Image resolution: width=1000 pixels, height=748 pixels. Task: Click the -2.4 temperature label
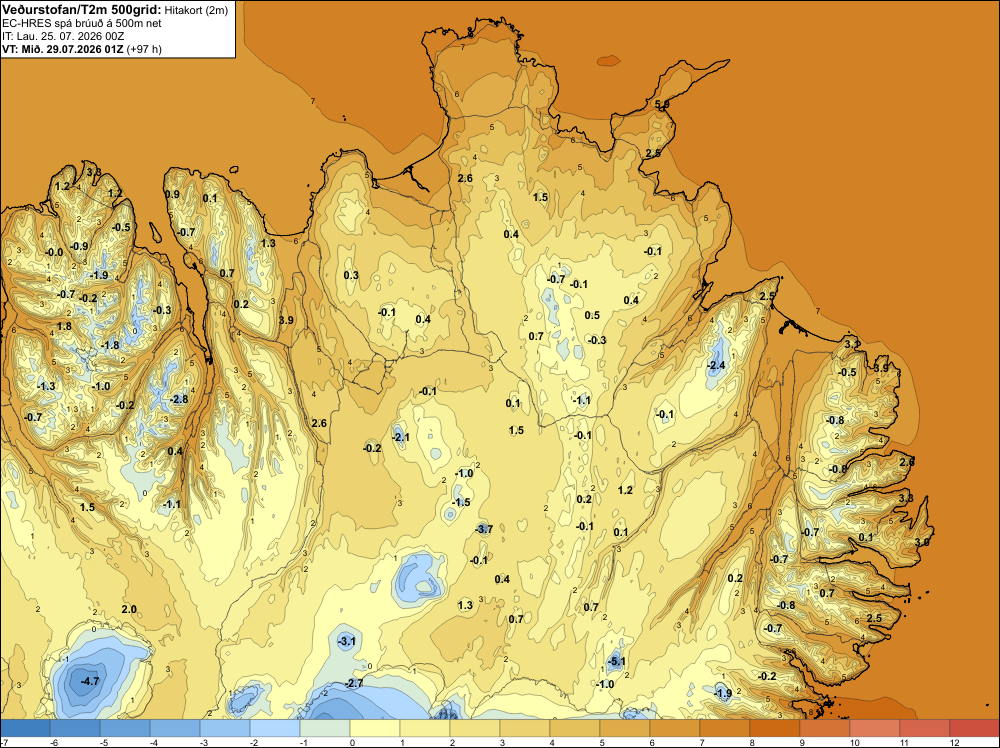(716, 365)
